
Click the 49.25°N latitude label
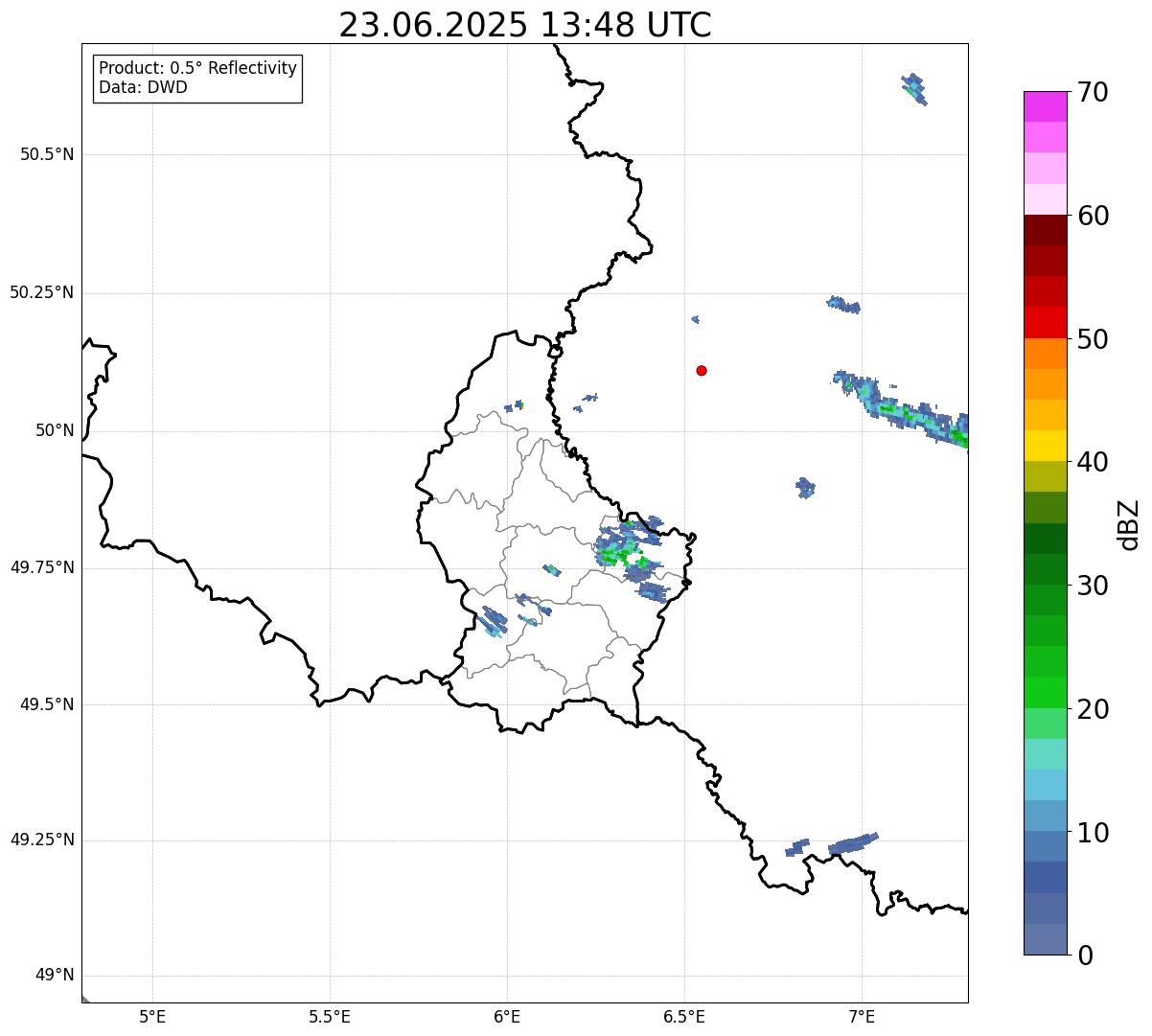(42, 840)
